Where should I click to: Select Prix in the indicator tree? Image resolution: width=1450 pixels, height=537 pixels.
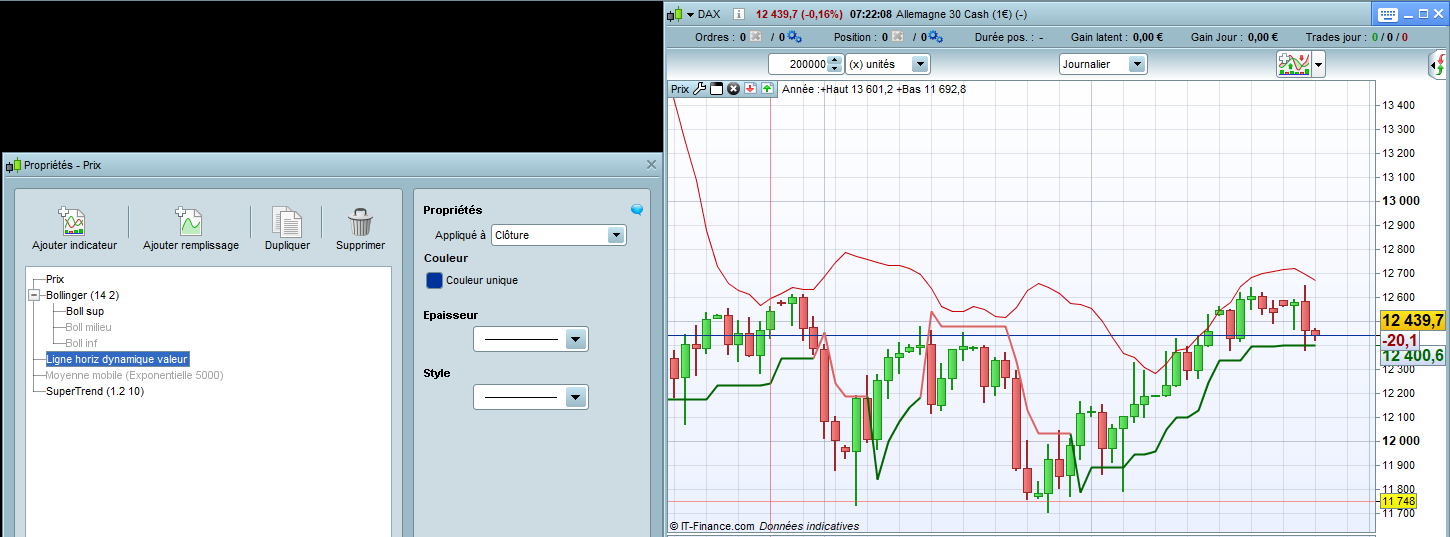(55, 279)
